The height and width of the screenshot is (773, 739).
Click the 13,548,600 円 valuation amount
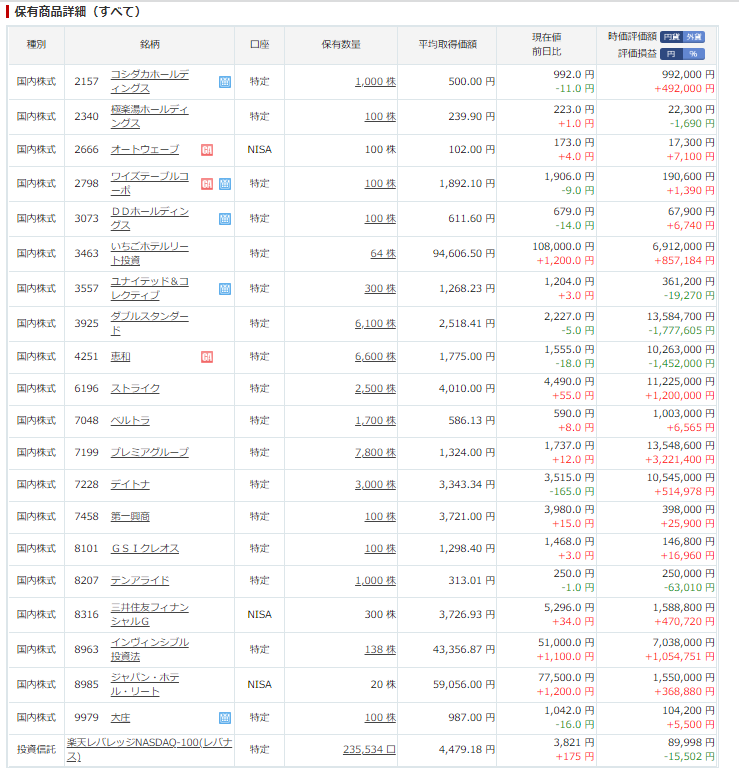(681, 446)
